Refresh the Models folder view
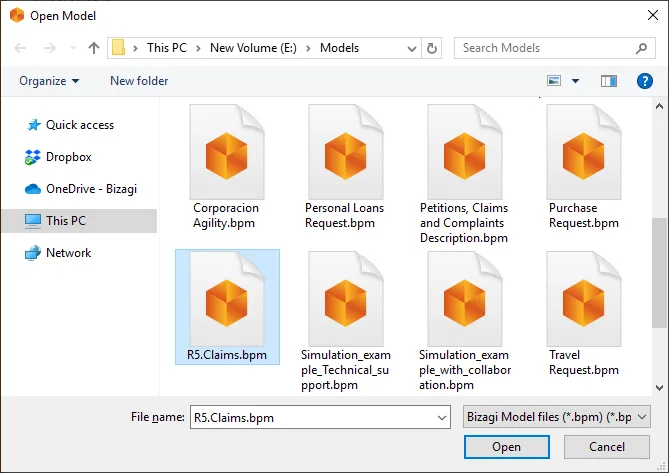This screenshot has width=669, height=473. pyautogui.click(x=432, y=48)
